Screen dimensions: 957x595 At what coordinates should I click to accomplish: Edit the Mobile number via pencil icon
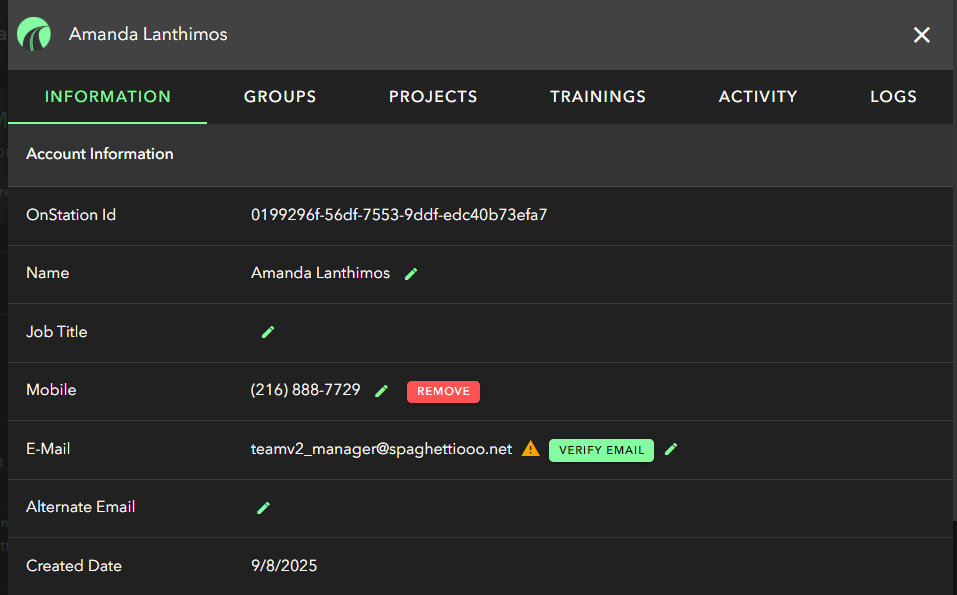coord(381,391)
